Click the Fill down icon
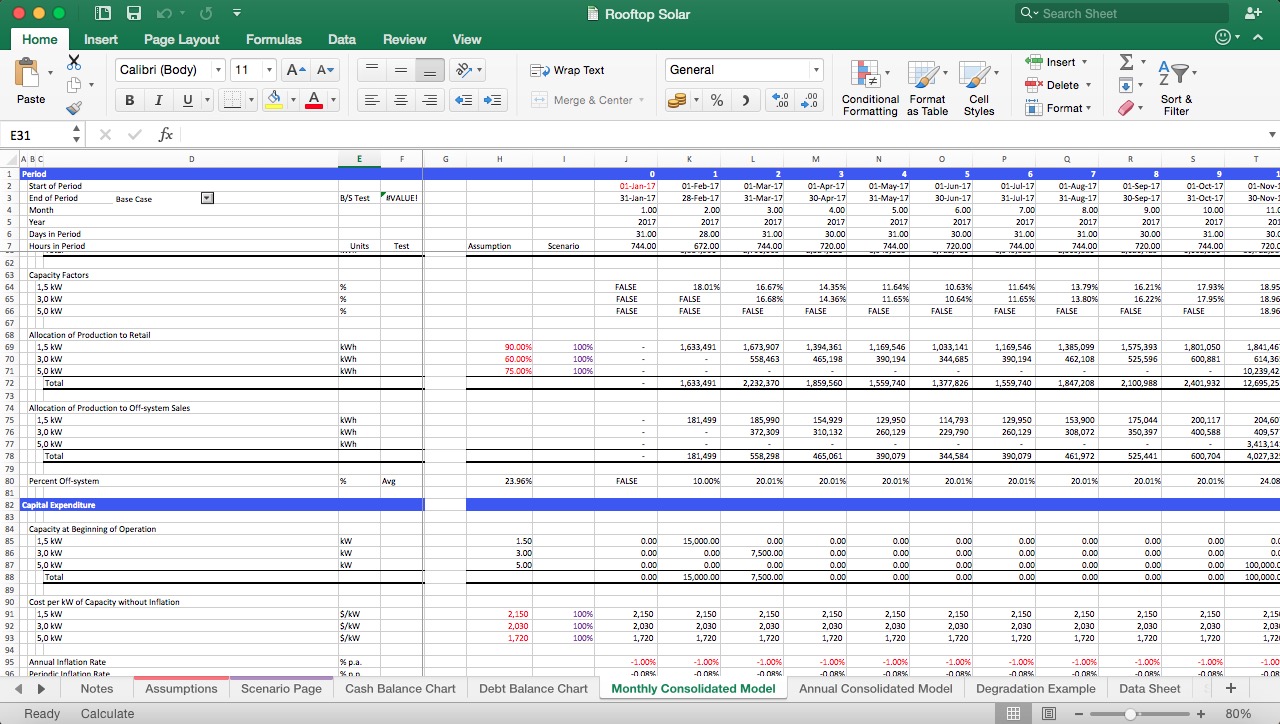Viewport: 1280px width, 724px height. point(1126,85)
